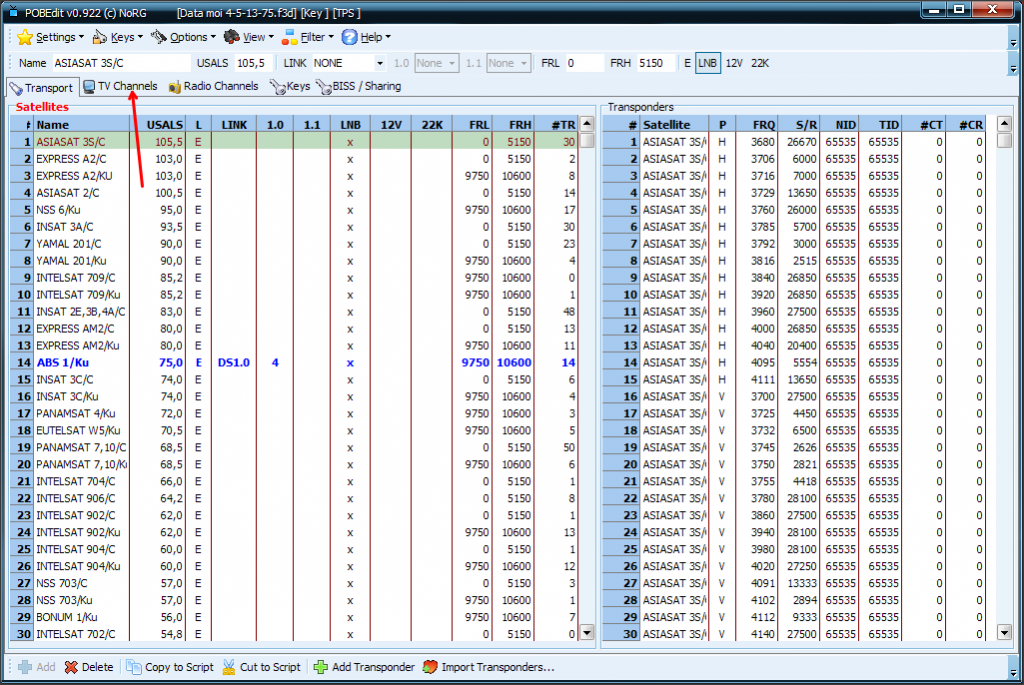Select satellite row EXPRESS A2/KU
Screen dimensions: 1024x685
pos(294,176)
